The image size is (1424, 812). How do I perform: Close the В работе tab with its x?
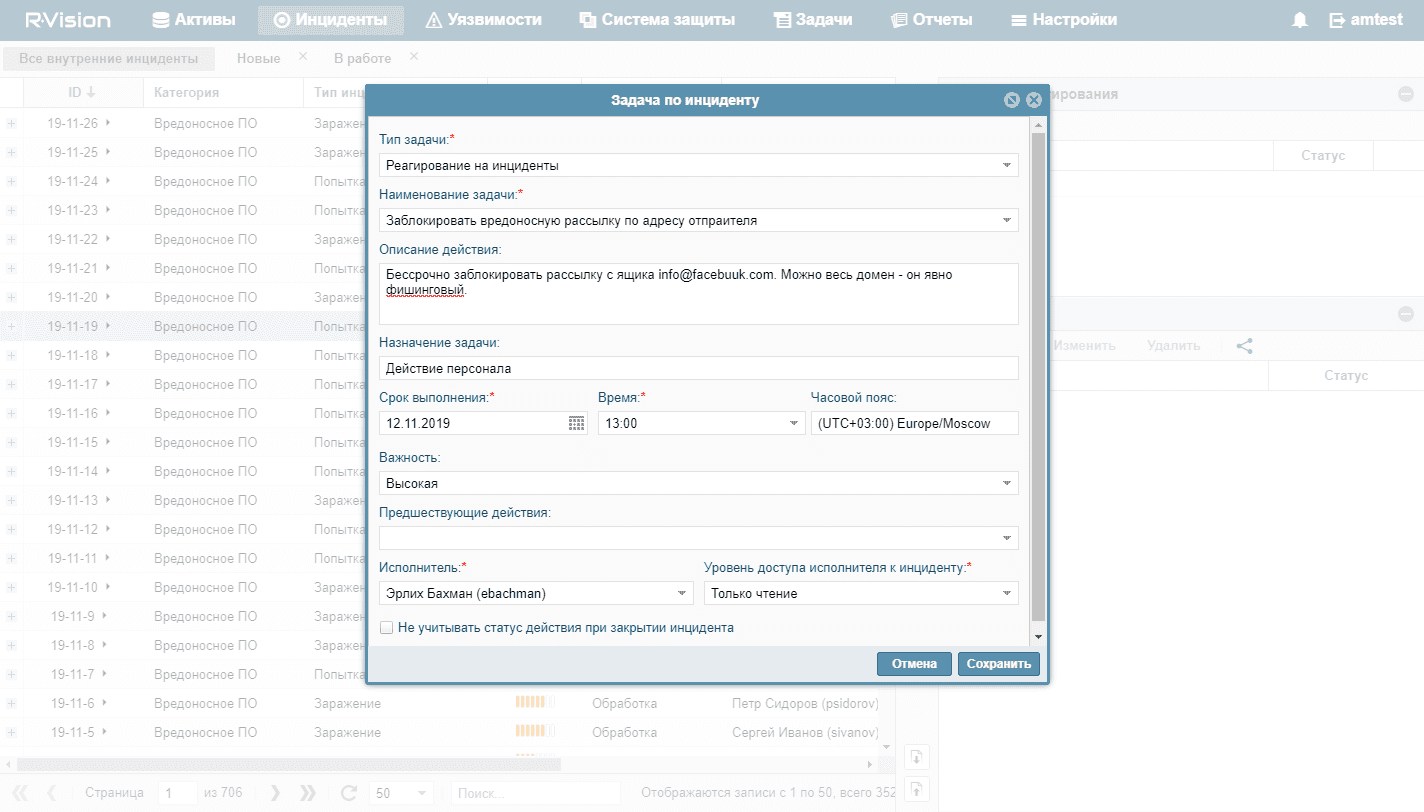pos(414,57)
